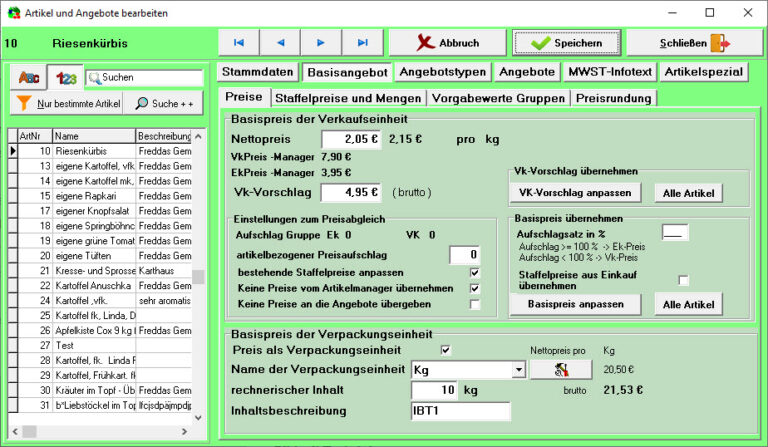Filter with Nur bestimmte Artikel
The image size is (768, 447).
pyautogui.click(x=66, y=103)
